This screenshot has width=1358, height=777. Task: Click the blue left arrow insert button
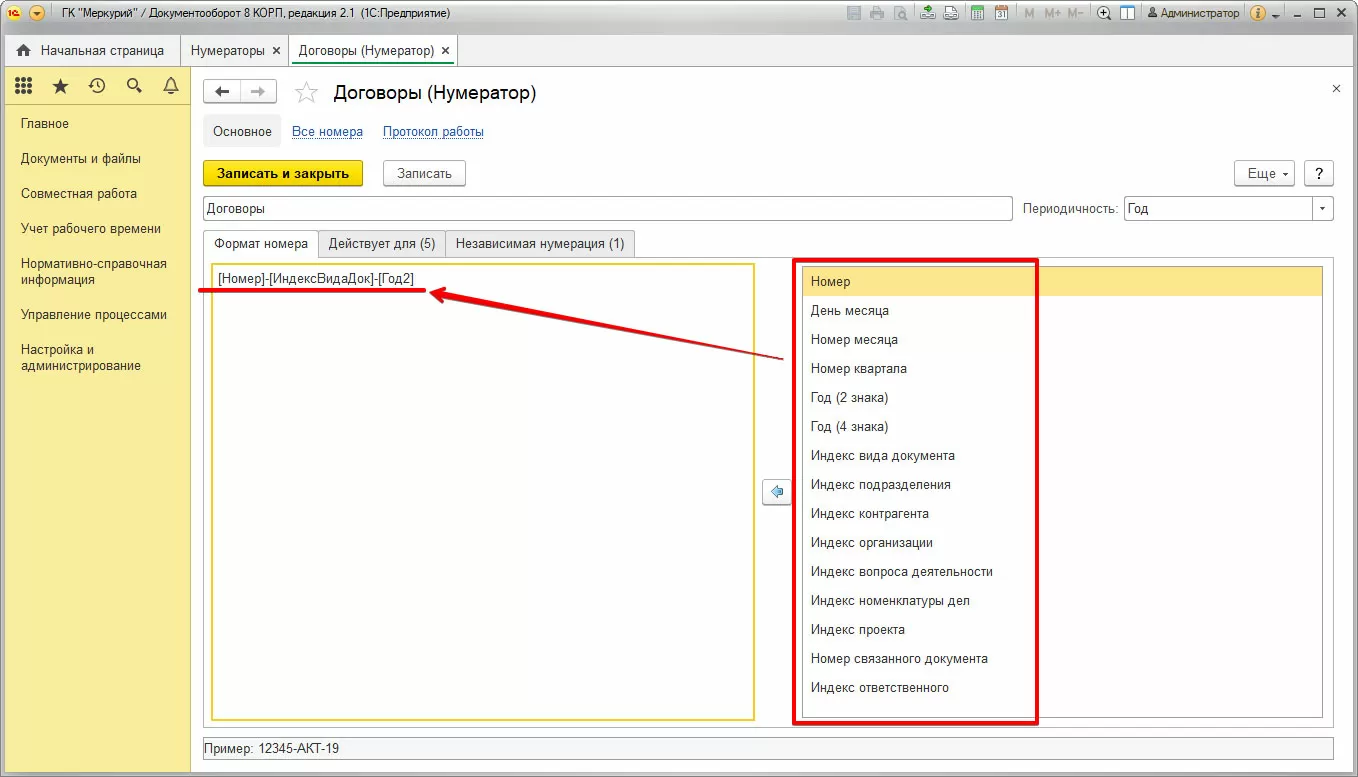pos(776,492)
